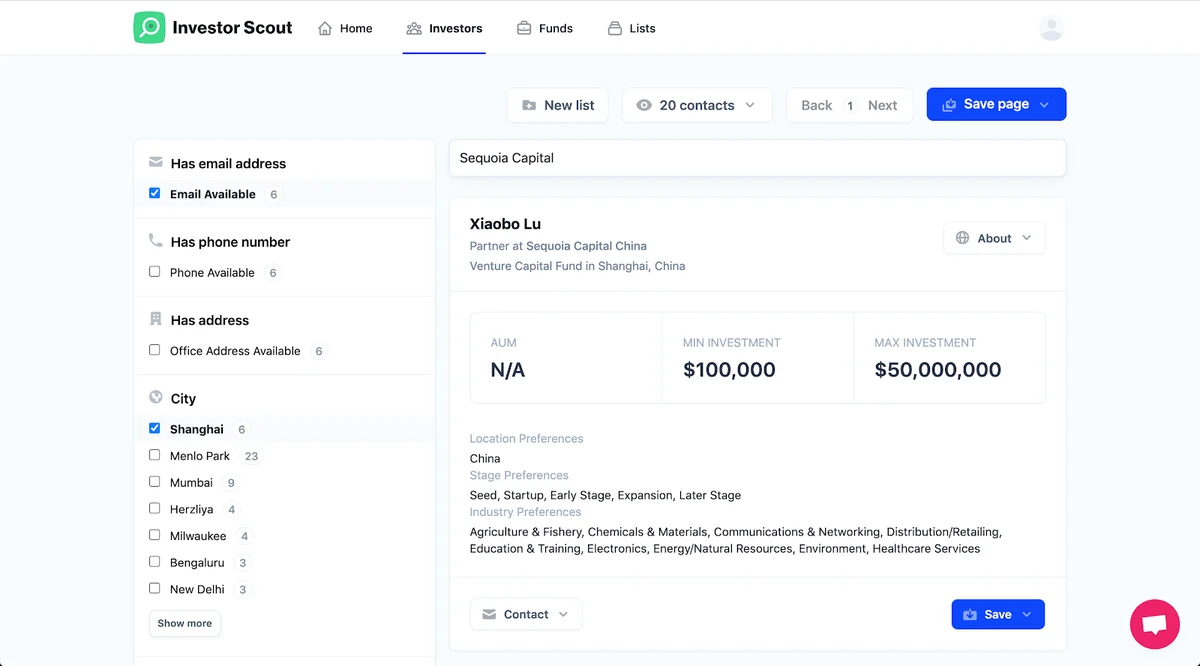1200x666 pixels.
Task: Click the envelope icon next to Has email address
Action: click(155, 162)
